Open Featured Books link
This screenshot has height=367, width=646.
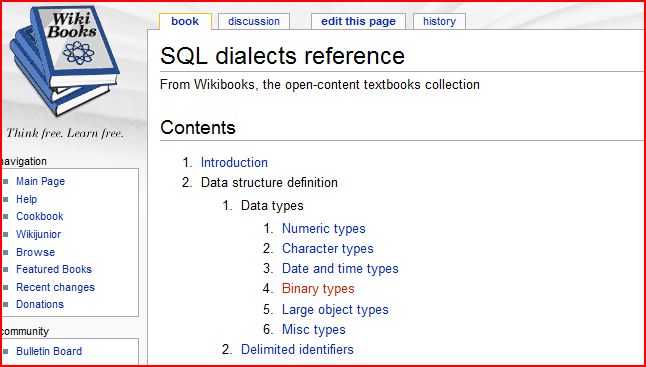pos(54,269)
